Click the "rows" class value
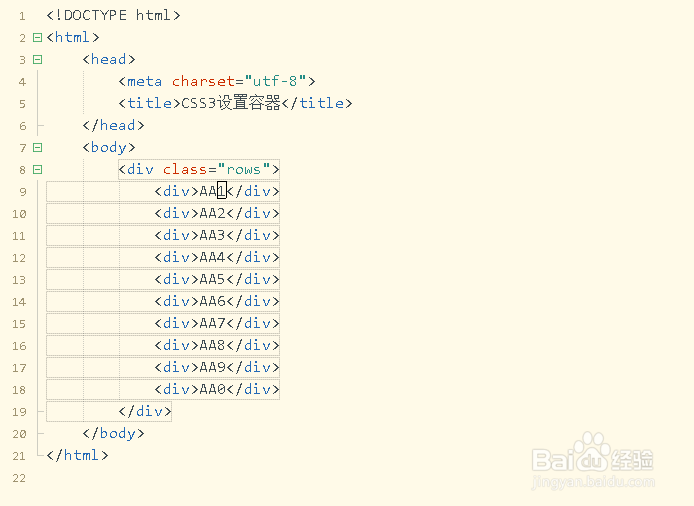 tap(244, 170)
